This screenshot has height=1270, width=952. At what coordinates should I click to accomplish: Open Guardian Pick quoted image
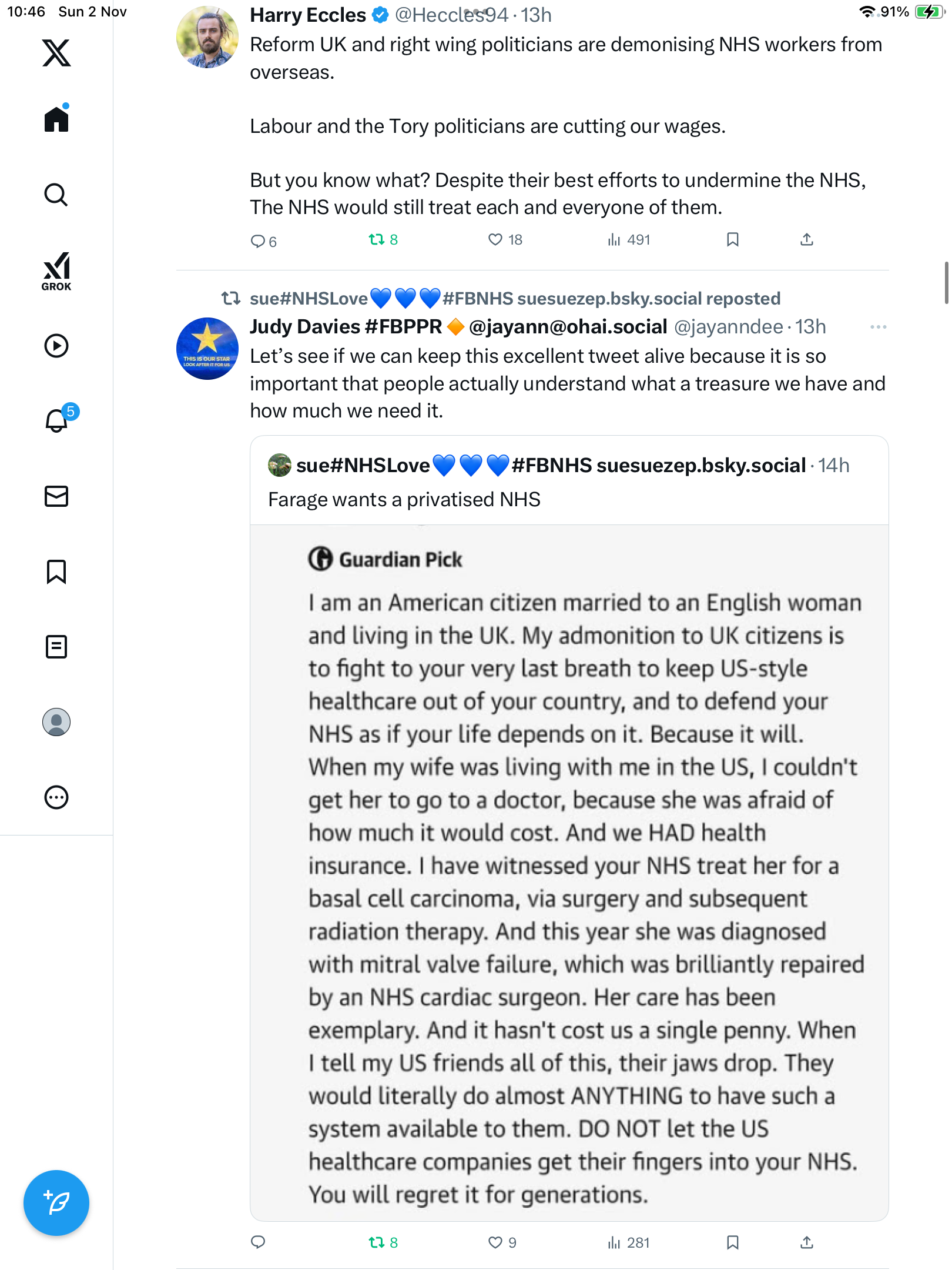(x=569, y=870)
